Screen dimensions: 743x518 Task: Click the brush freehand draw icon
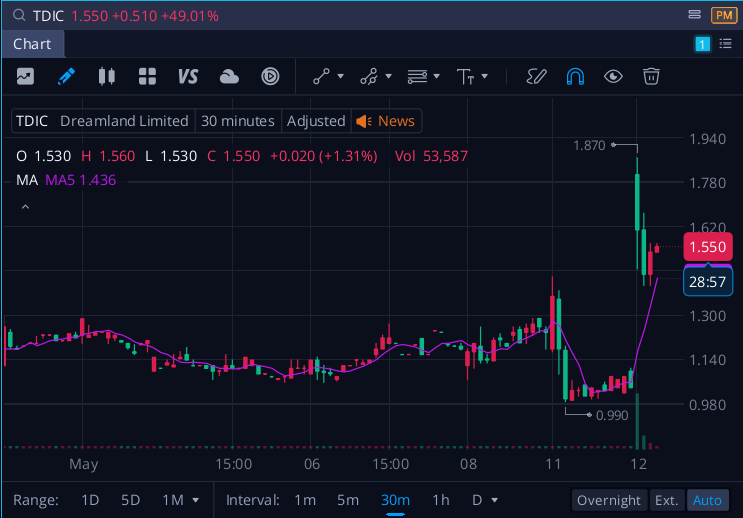pos(536,76)
